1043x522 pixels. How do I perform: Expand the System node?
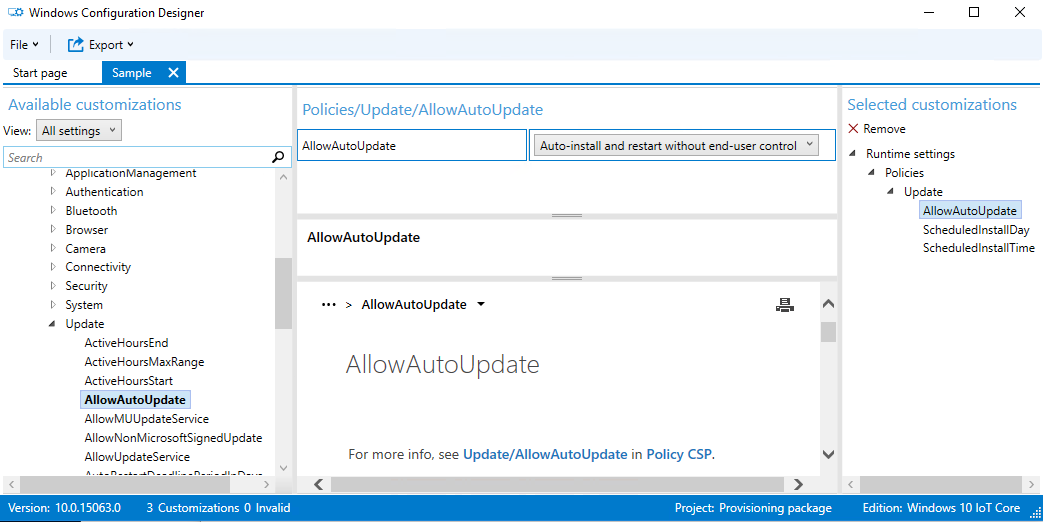[x=53, y=305]
